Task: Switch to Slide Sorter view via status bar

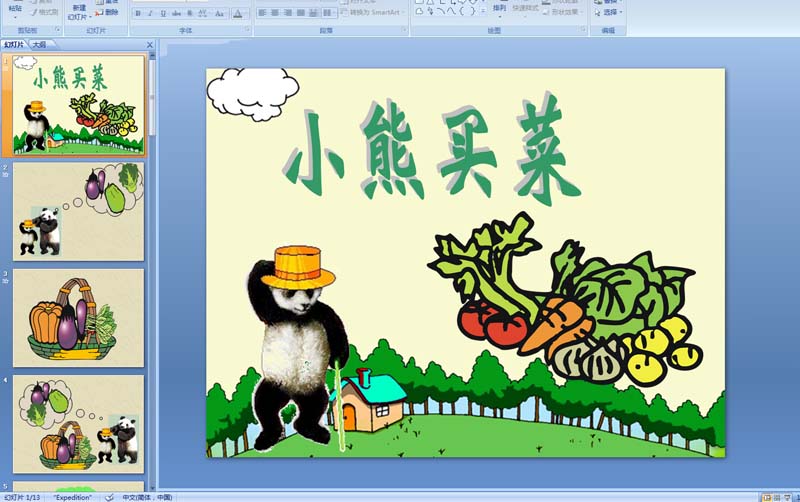Action: [x=777, y=497]
